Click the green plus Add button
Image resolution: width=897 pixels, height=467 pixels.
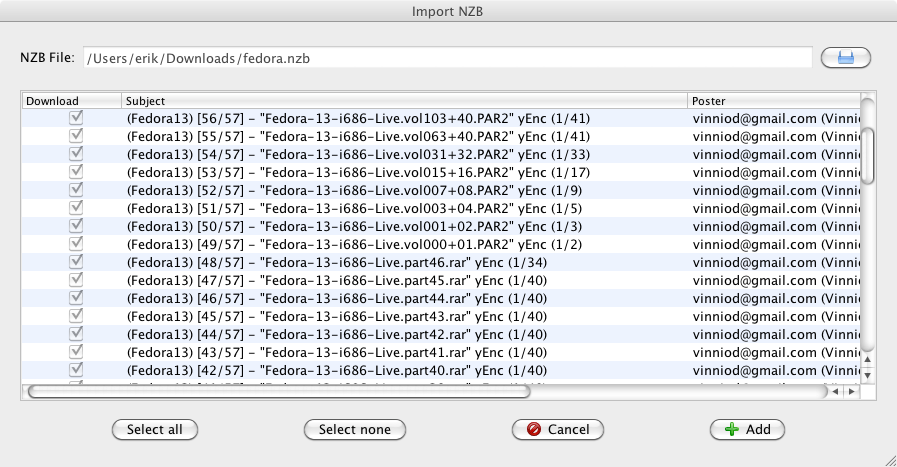pyautogui.click(x=747, y=429)
